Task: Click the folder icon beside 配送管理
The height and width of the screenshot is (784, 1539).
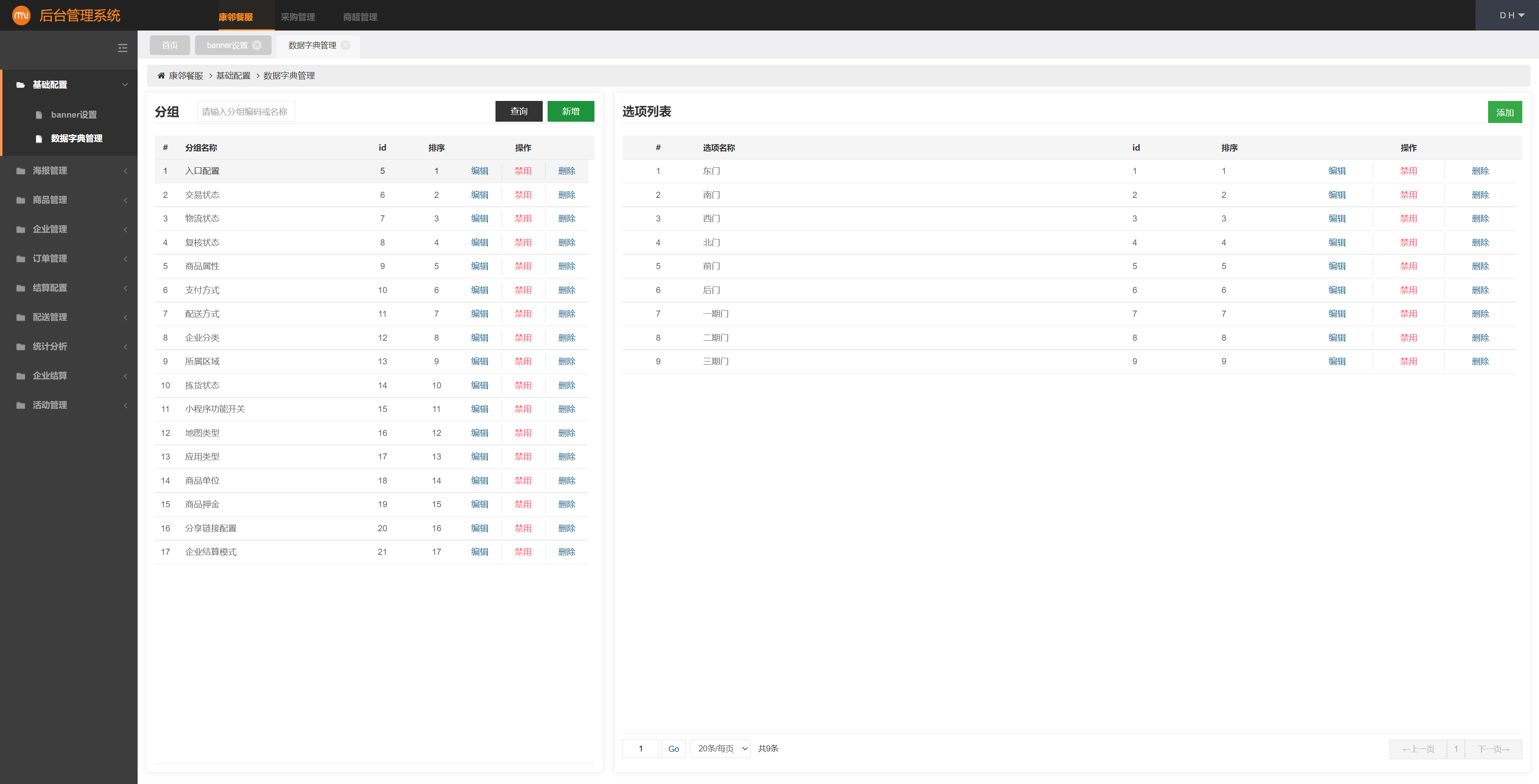Action: pyautogui.click(x=20, y=317)
